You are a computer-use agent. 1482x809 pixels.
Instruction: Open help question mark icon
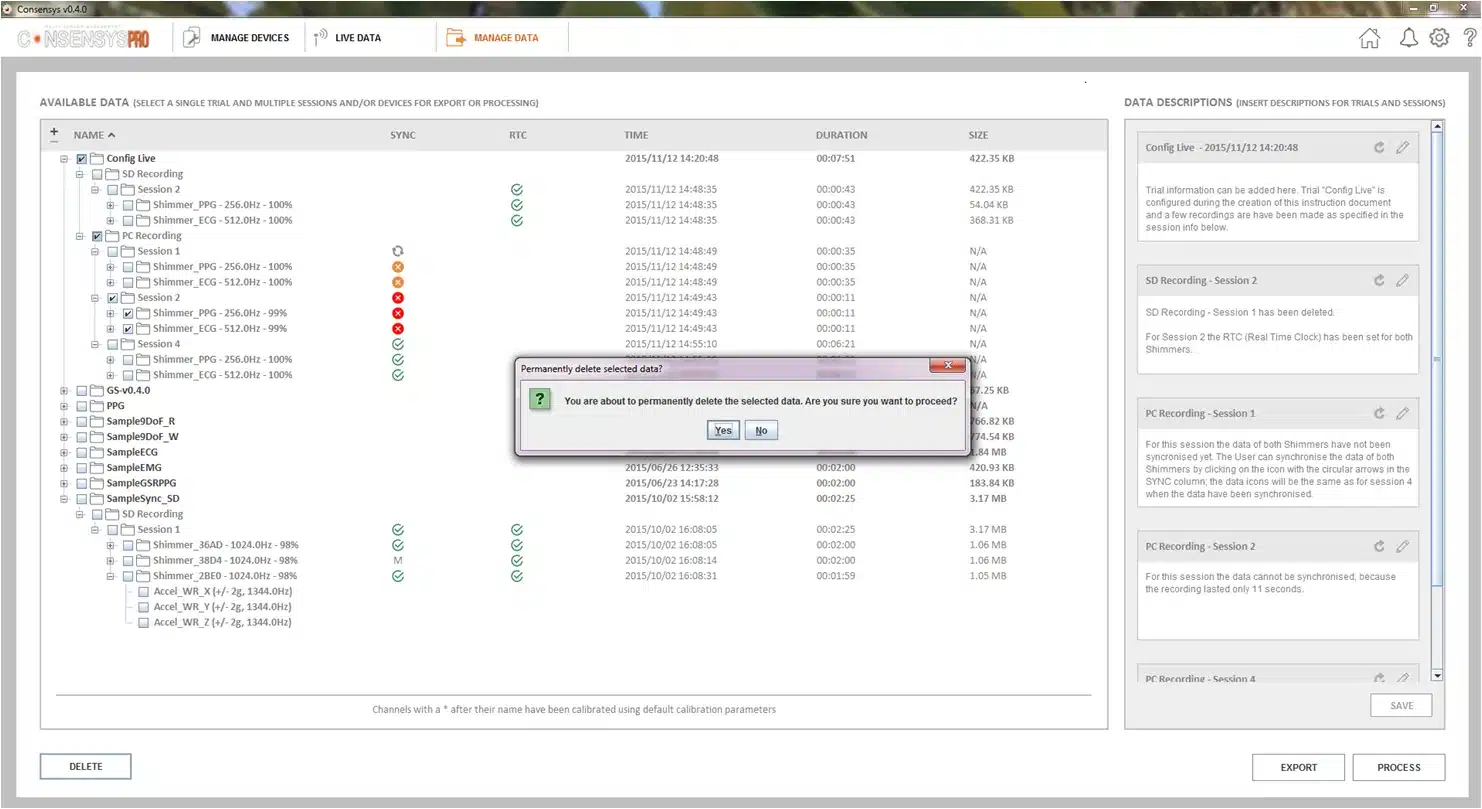[1469, 38]
